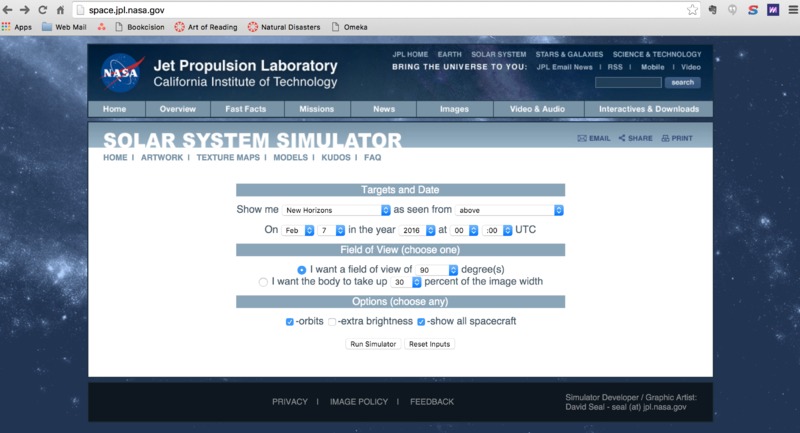Open the RSS link
800x433 pixels.
(615, 67)
